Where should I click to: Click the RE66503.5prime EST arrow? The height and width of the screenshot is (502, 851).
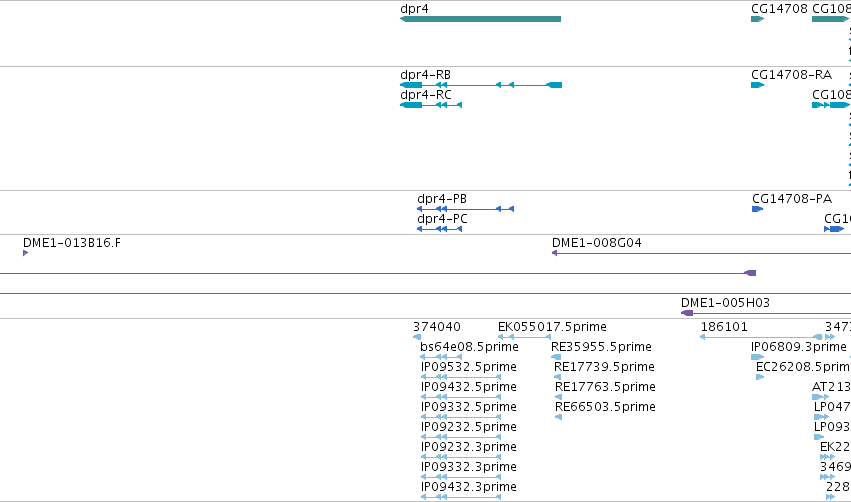point(558,417)
